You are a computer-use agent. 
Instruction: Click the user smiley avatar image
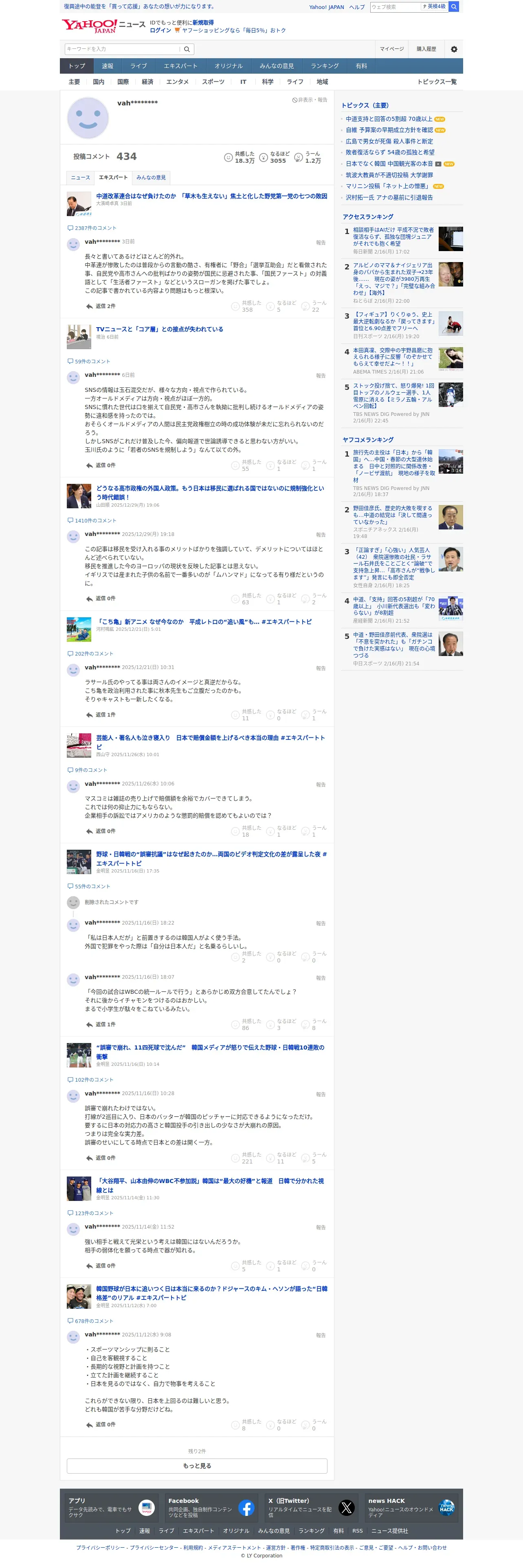[88, 119]
